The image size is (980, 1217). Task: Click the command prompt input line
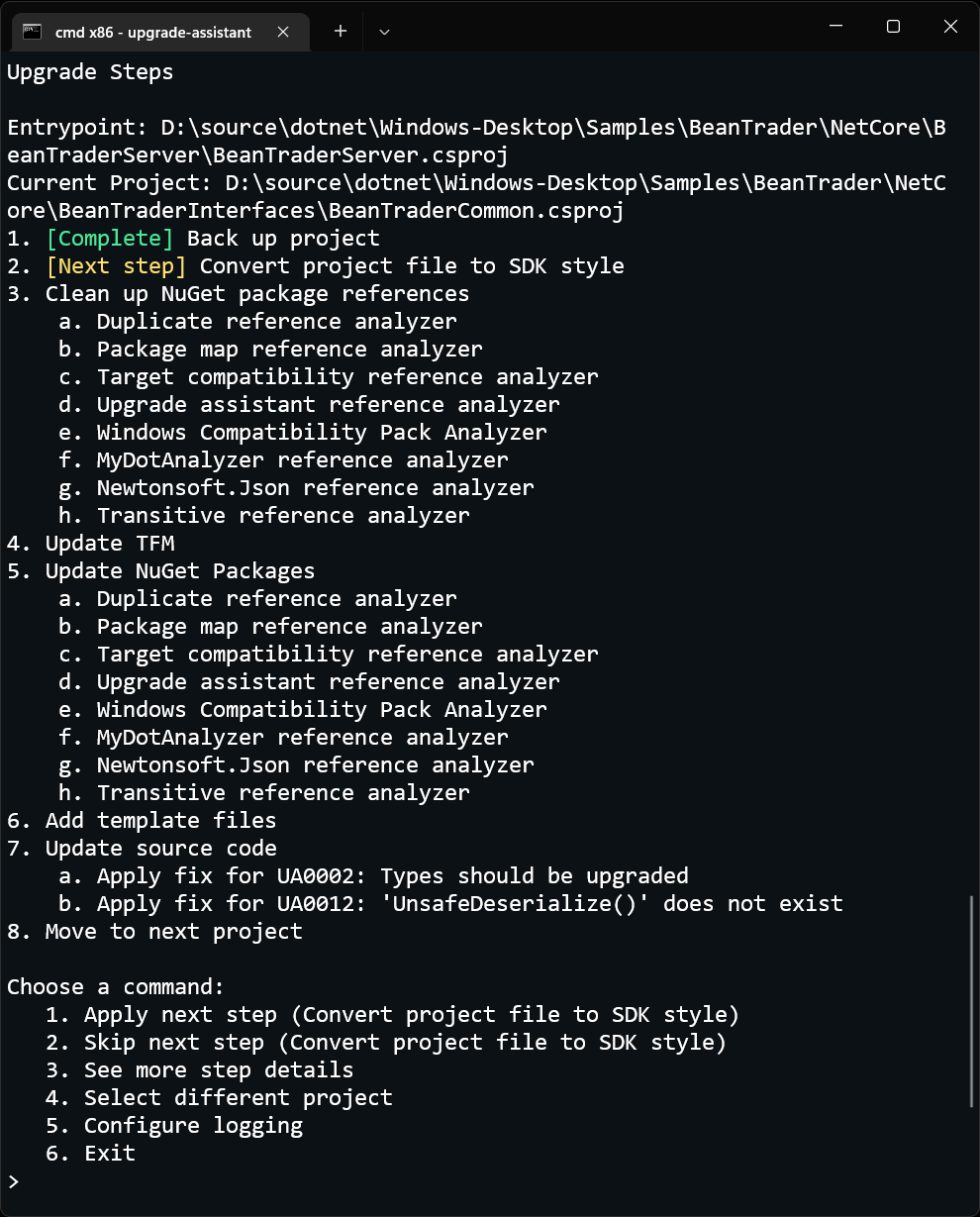(396, 1181)
